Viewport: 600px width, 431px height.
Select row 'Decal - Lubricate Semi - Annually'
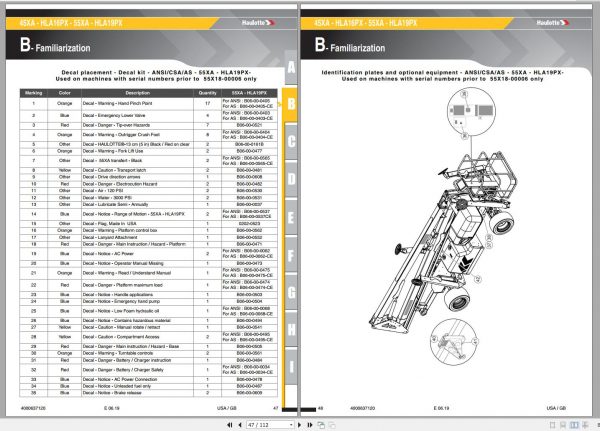tap(148, 204)
